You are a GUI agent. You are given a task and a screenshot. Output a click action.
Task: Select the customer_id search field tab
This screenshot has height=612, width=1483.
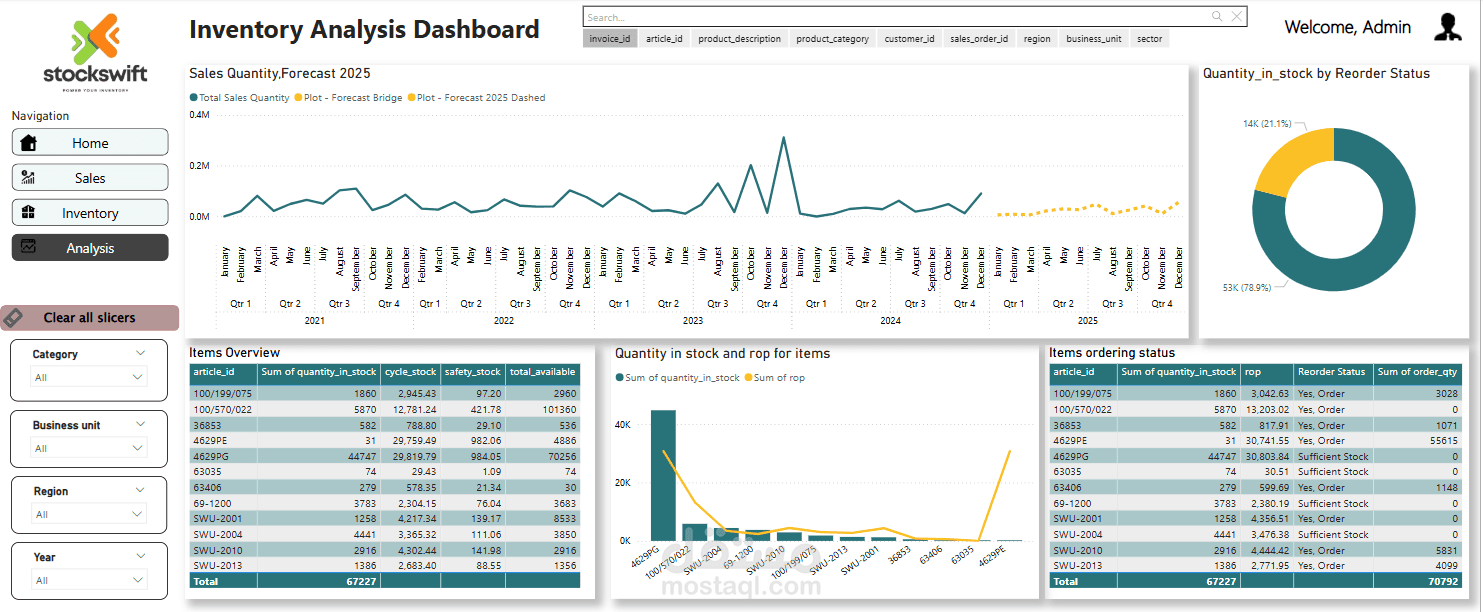coord(909,39)
